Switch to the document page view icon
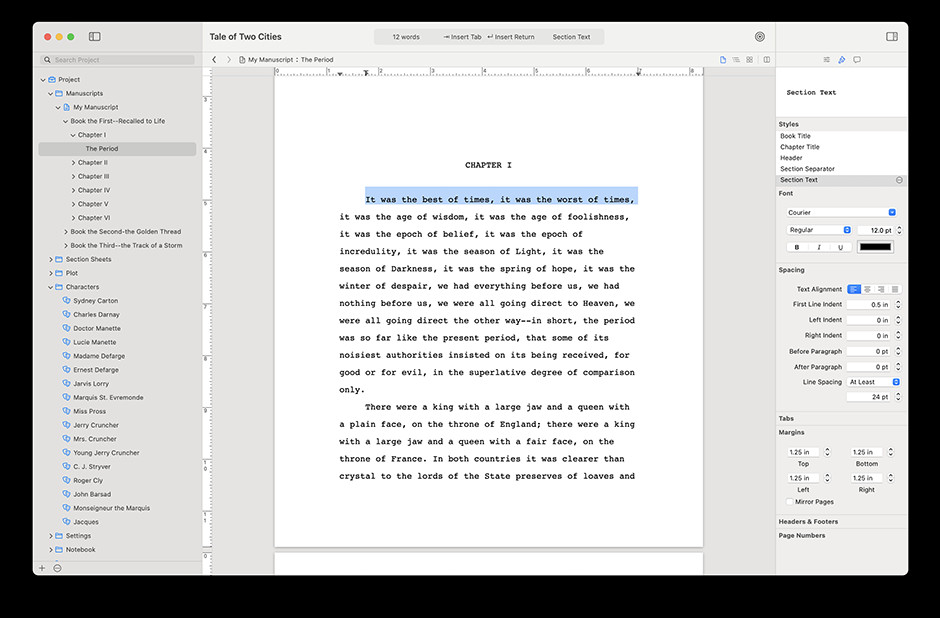 coord(723,59)
